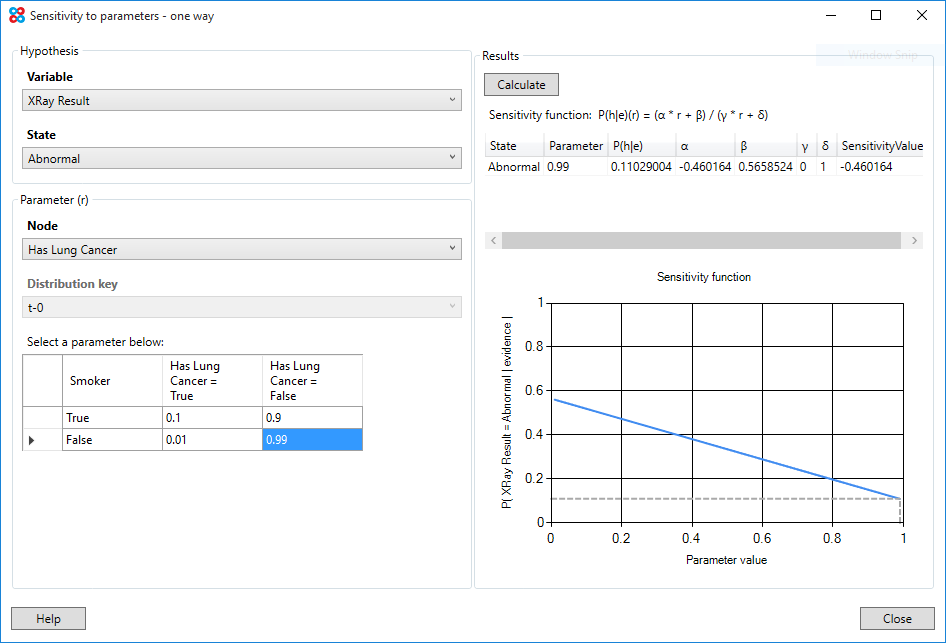
Task: Click the SensitivityValue column header
Action: point(880,145)
